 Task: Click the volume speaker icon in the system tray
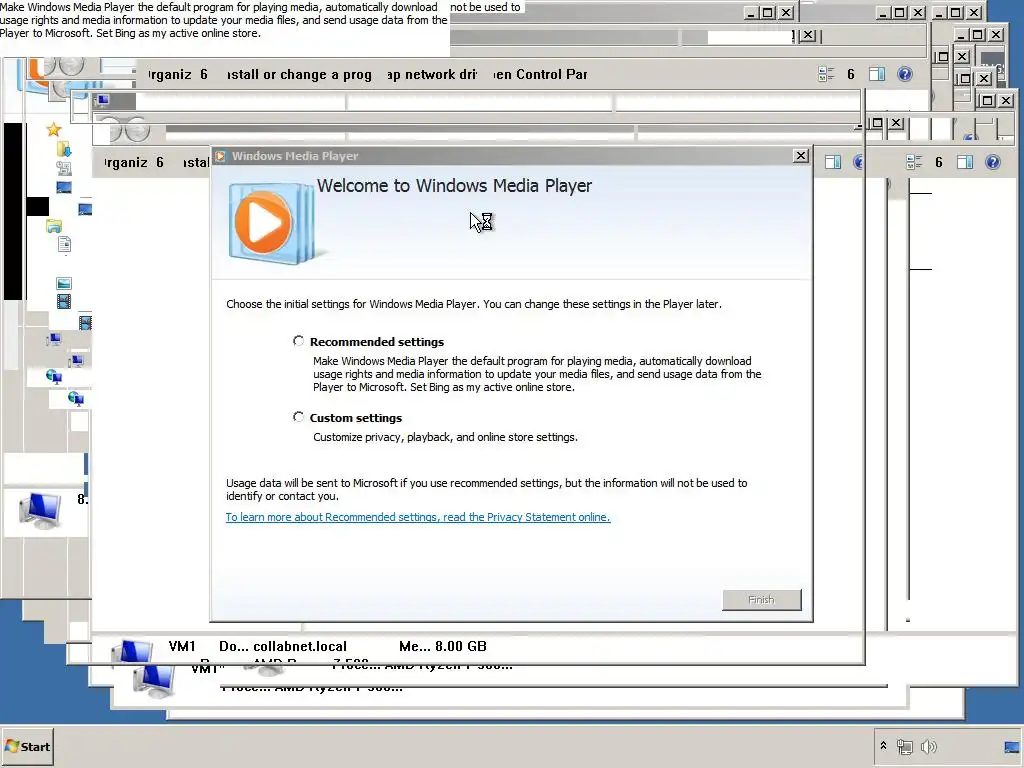click(x=928, y=746)
